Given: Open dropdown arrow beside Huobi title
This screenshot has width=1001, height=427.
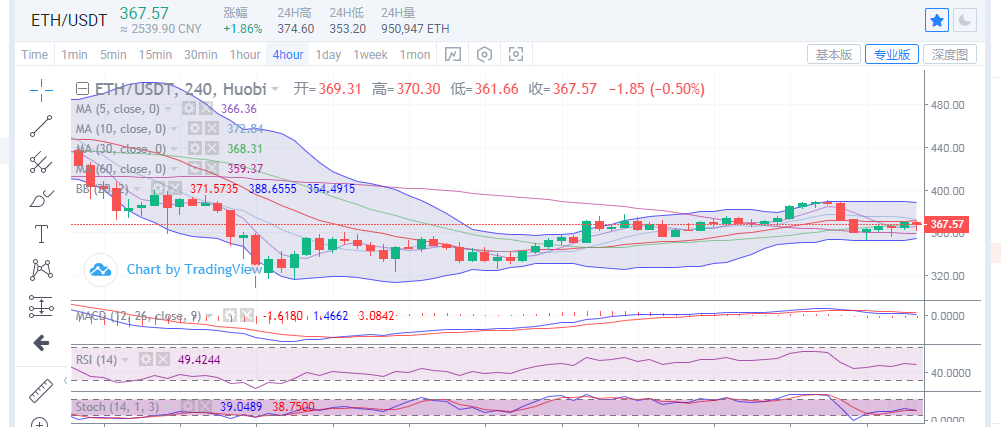Looking at the screenshot, I should tap(275, 88).
